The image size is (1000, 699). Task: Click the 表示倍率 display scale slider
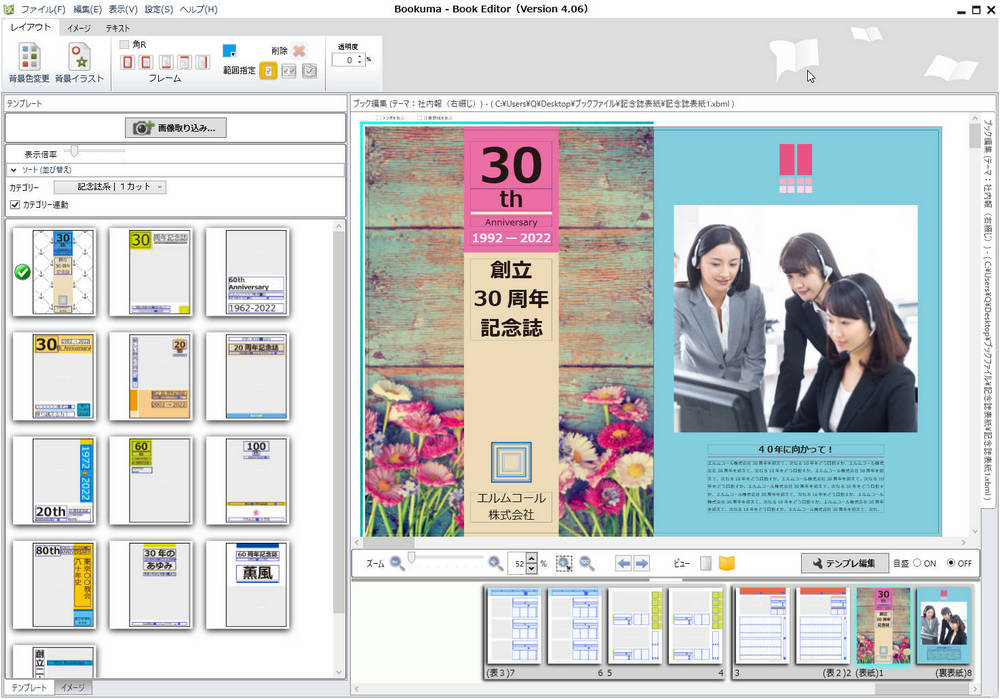72,151
